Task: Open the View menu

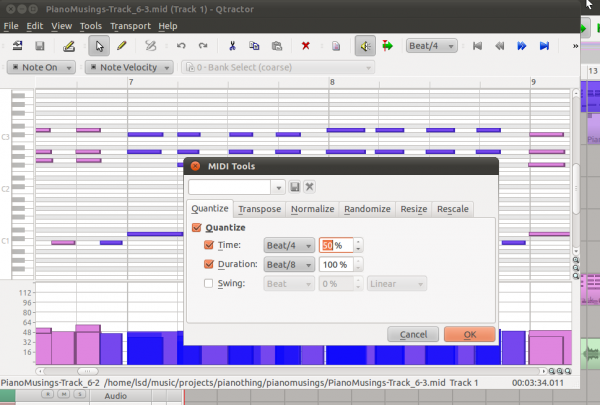Action: (x=62, y=26)
